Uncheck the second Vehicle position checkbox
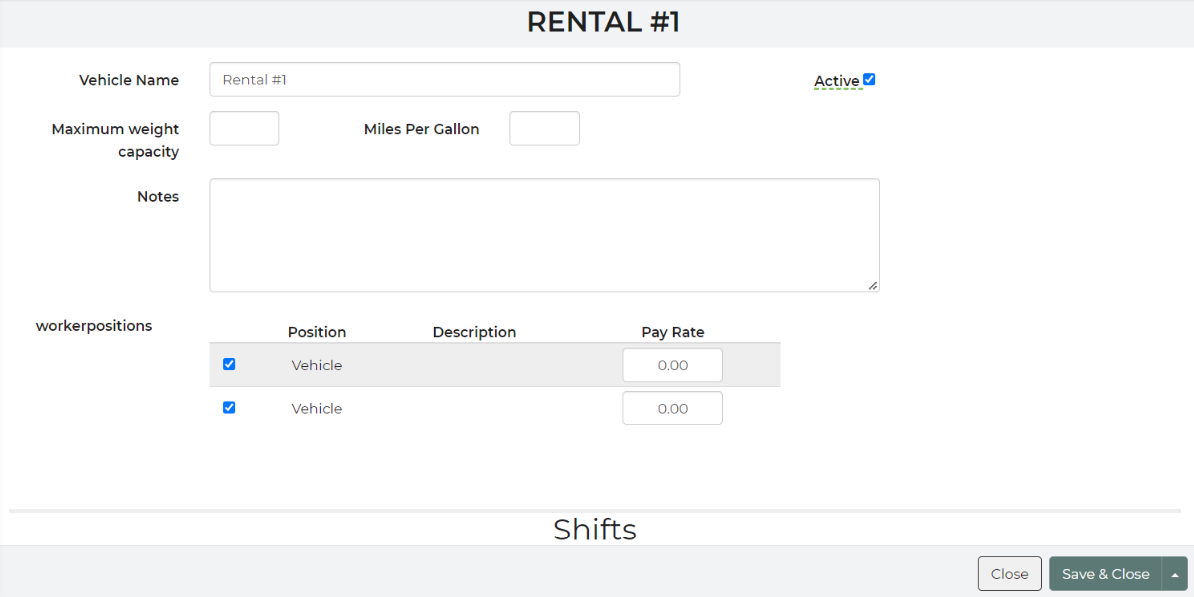The width and height of the screenshot is (1194, 597). point(228,407)
